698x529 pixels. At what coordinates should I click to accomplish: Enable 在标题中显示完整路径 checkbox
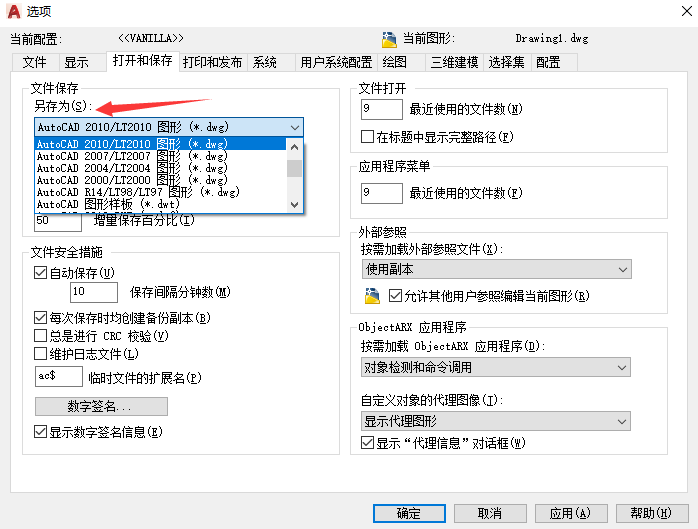click(367, 136)
